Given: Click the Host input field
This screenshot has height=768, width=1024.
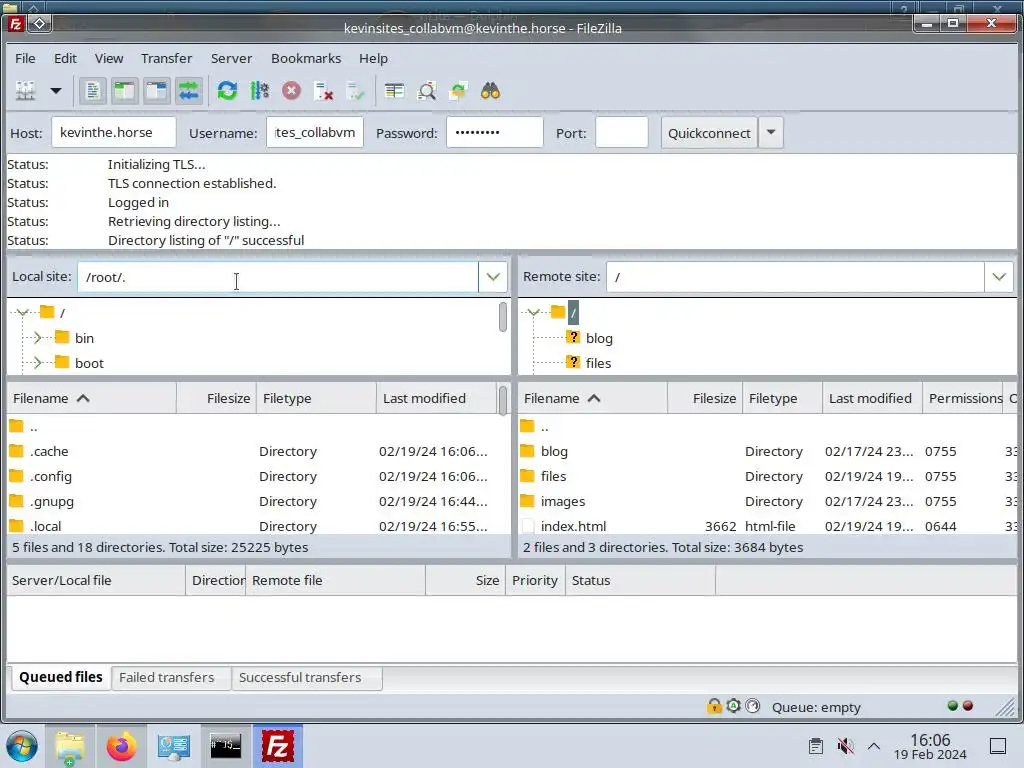Looking at the screenshot, I should point(114,133).
